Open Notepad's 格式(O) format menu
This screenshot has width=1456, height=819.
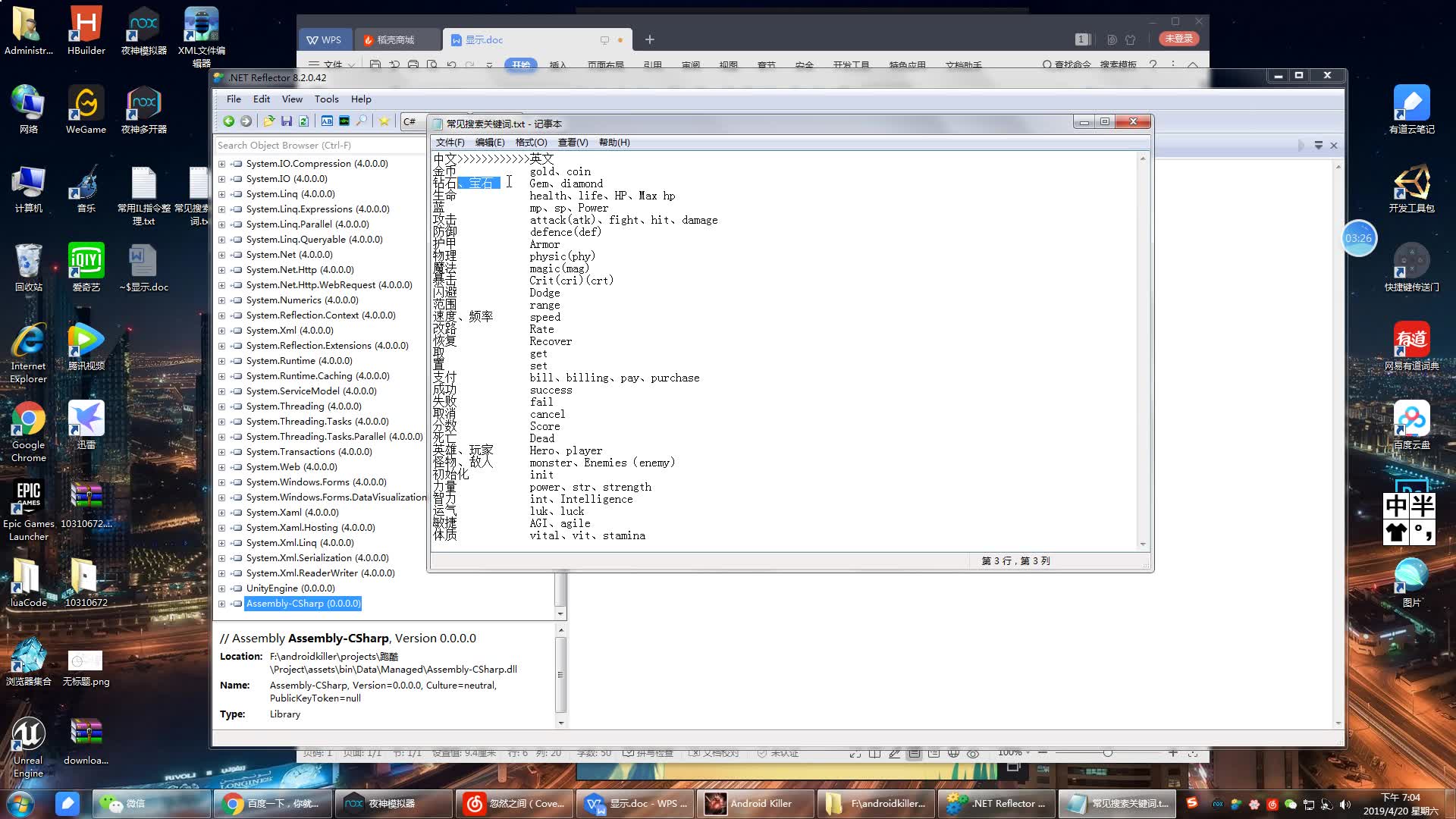[531, 143]
